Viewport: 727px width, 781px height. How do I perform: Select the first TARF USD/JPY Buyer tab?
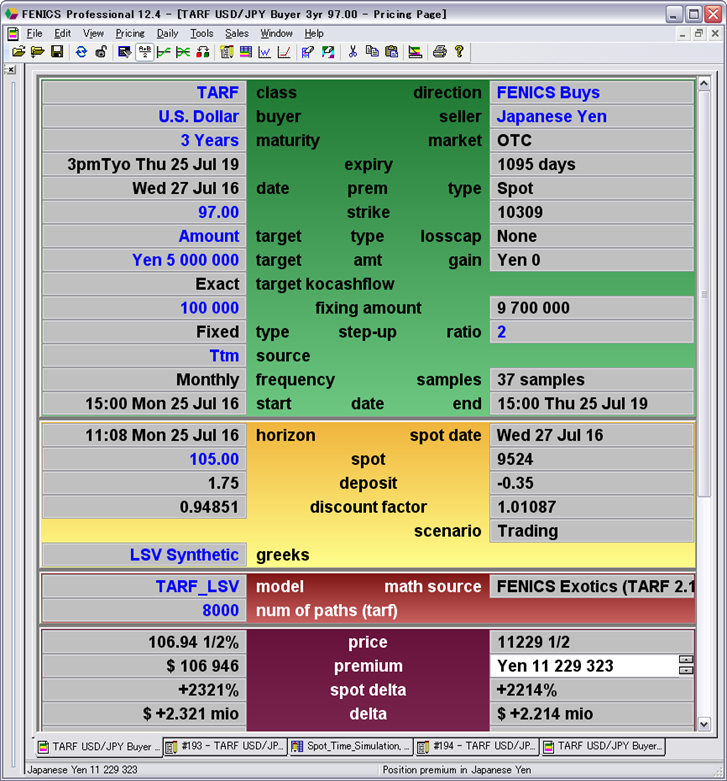tap(99, 746)
